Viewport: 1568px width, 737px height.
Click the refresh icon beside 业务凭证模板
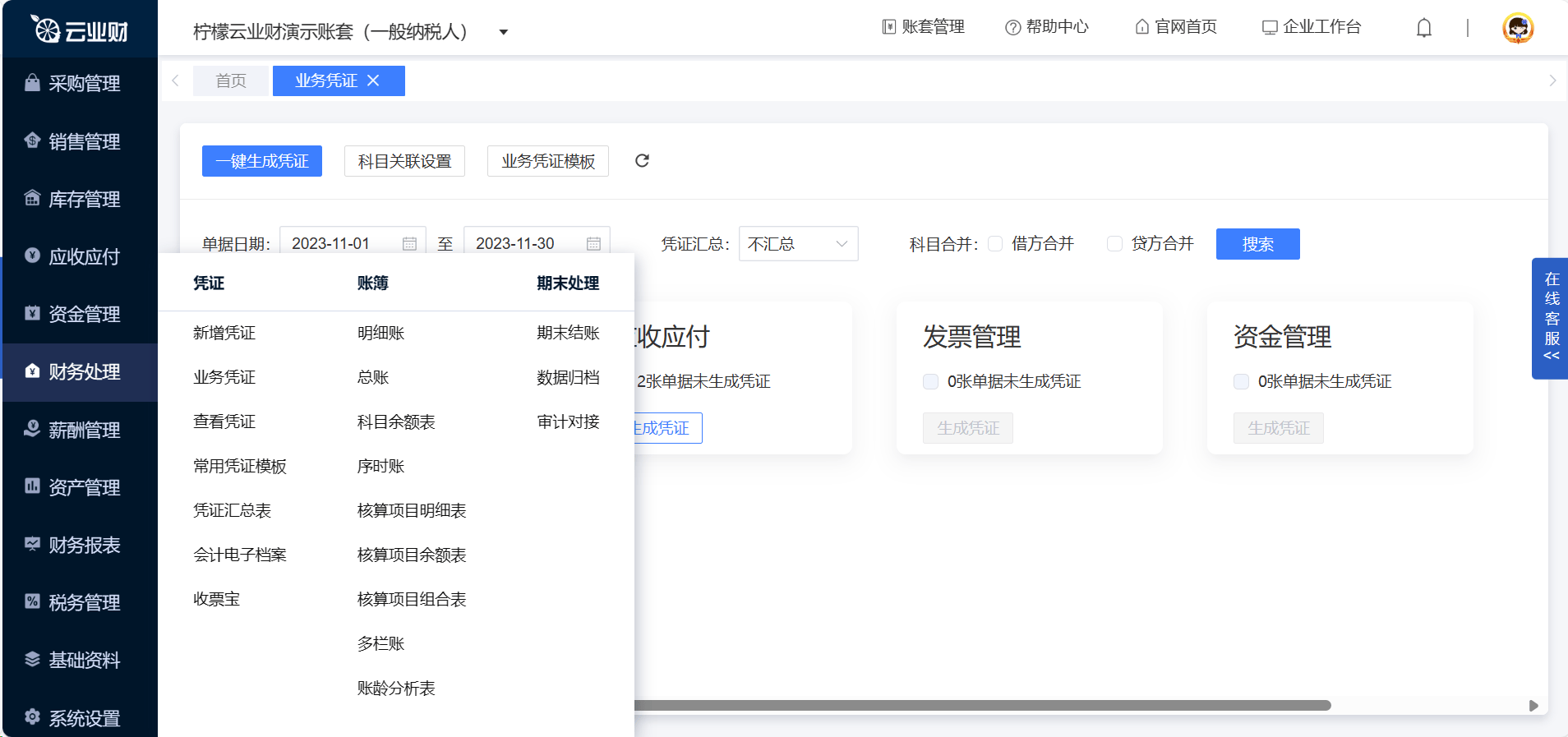(x=642, y=161)
